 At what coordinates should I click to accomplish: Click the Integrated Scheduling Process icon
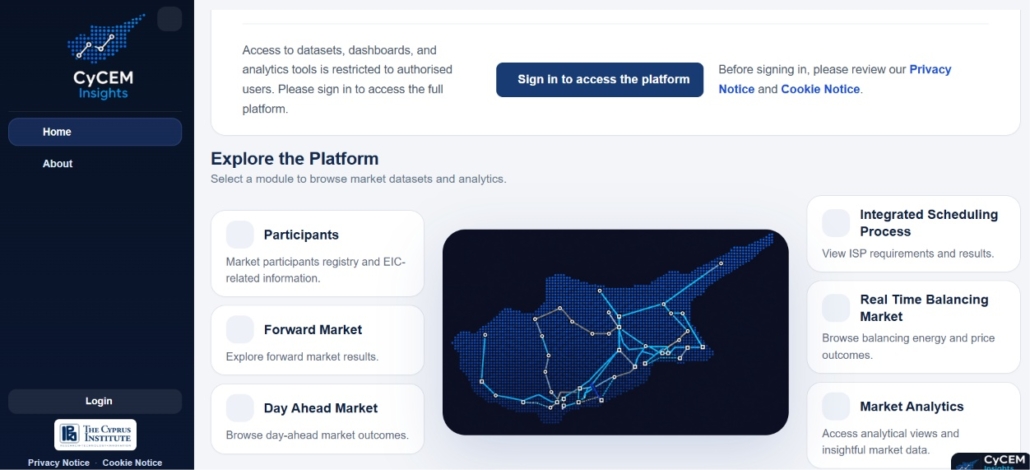tap(836, 223)
